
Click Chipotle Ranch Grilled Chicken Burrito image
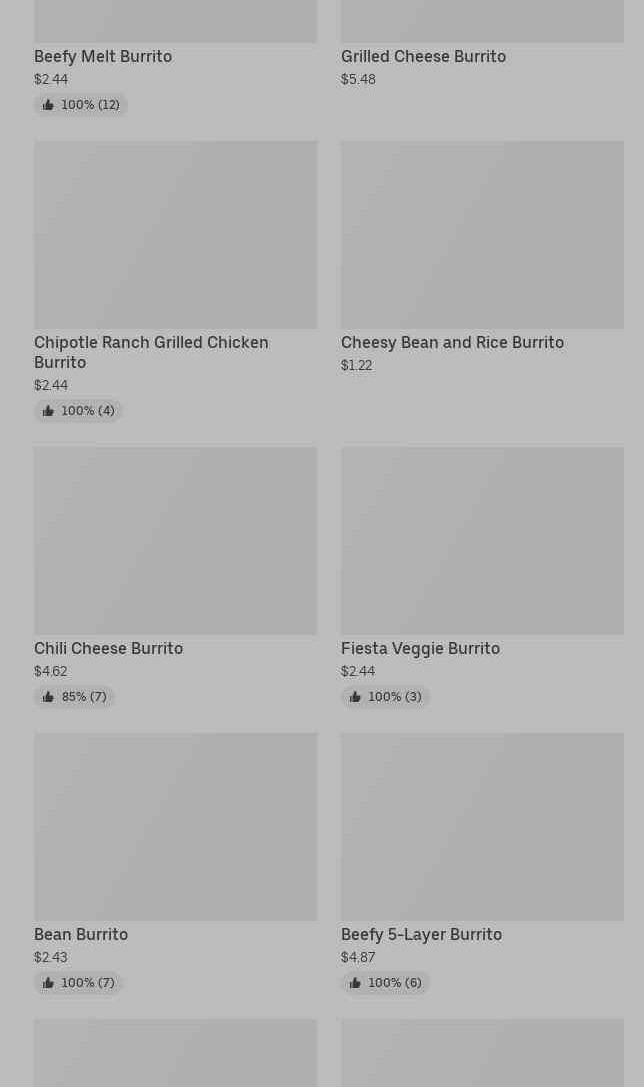pos(175,234)
